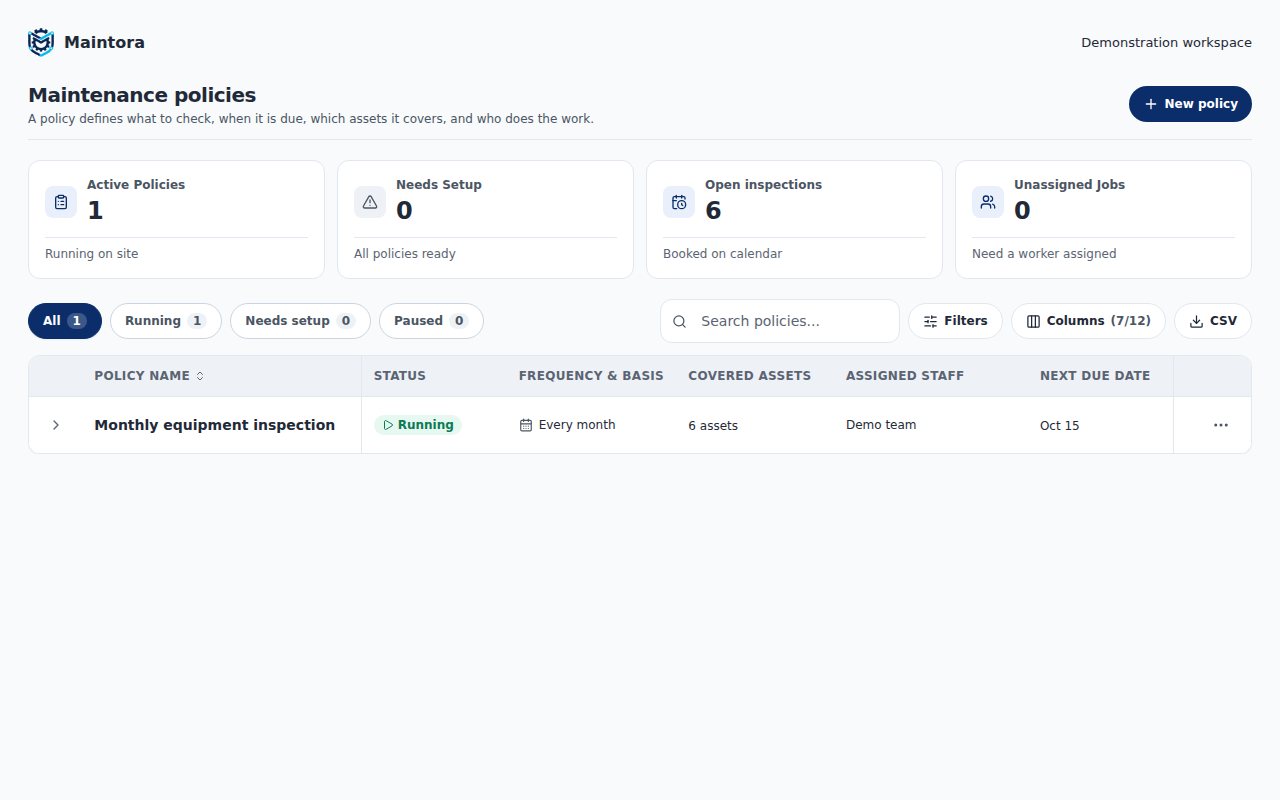Sort by the Policy Name arrows icon
Viewport: 1280px width, 800px height.
click(200, 376)
